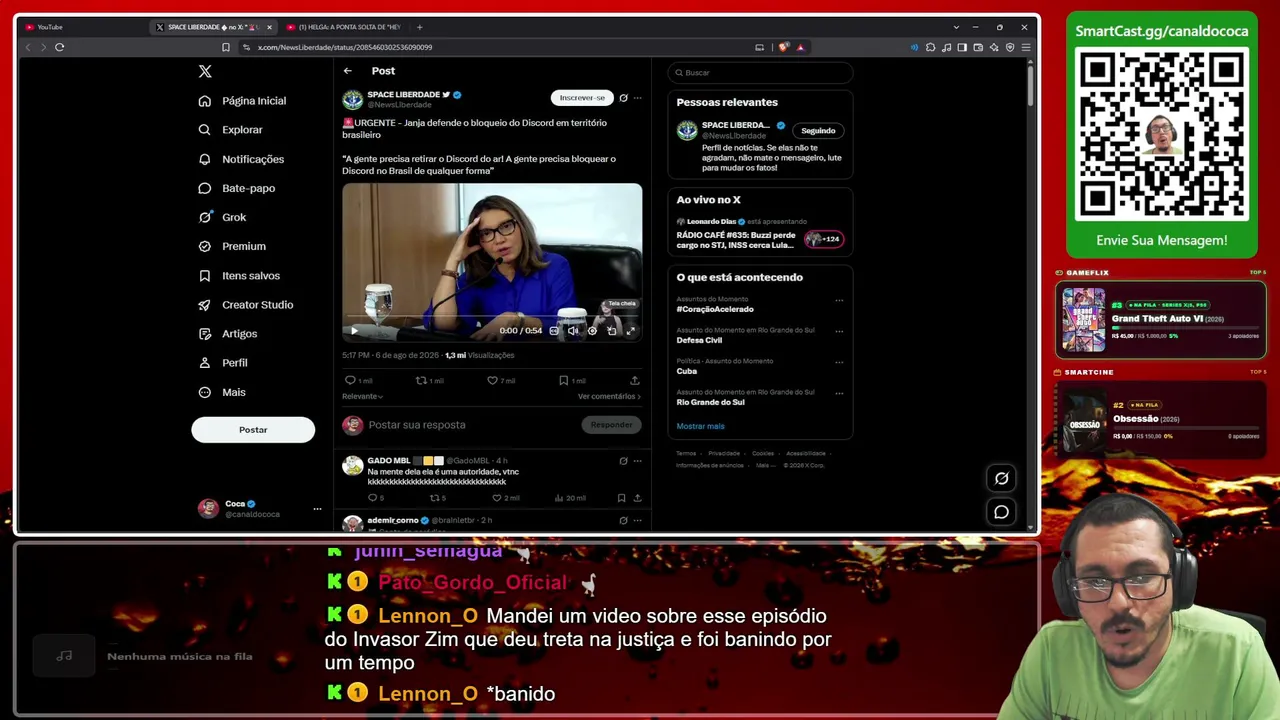
Task: Bookmark the GADO MBL comment
Action: 621,498
